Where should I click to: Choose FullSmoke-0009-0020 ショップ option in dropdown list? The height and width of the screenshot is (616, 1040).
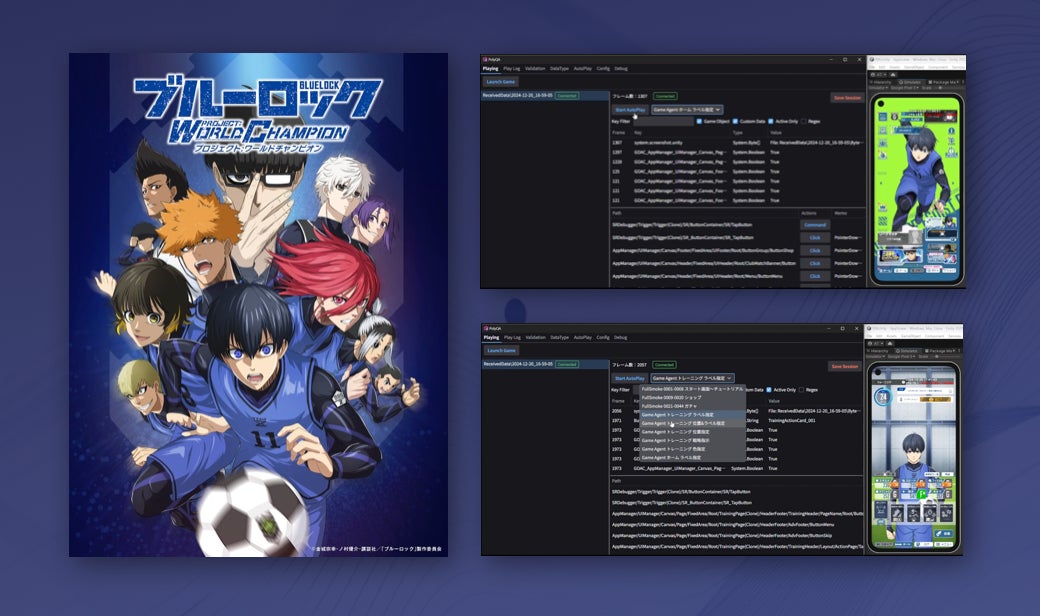pyautogui.click(x=692, y=397)
